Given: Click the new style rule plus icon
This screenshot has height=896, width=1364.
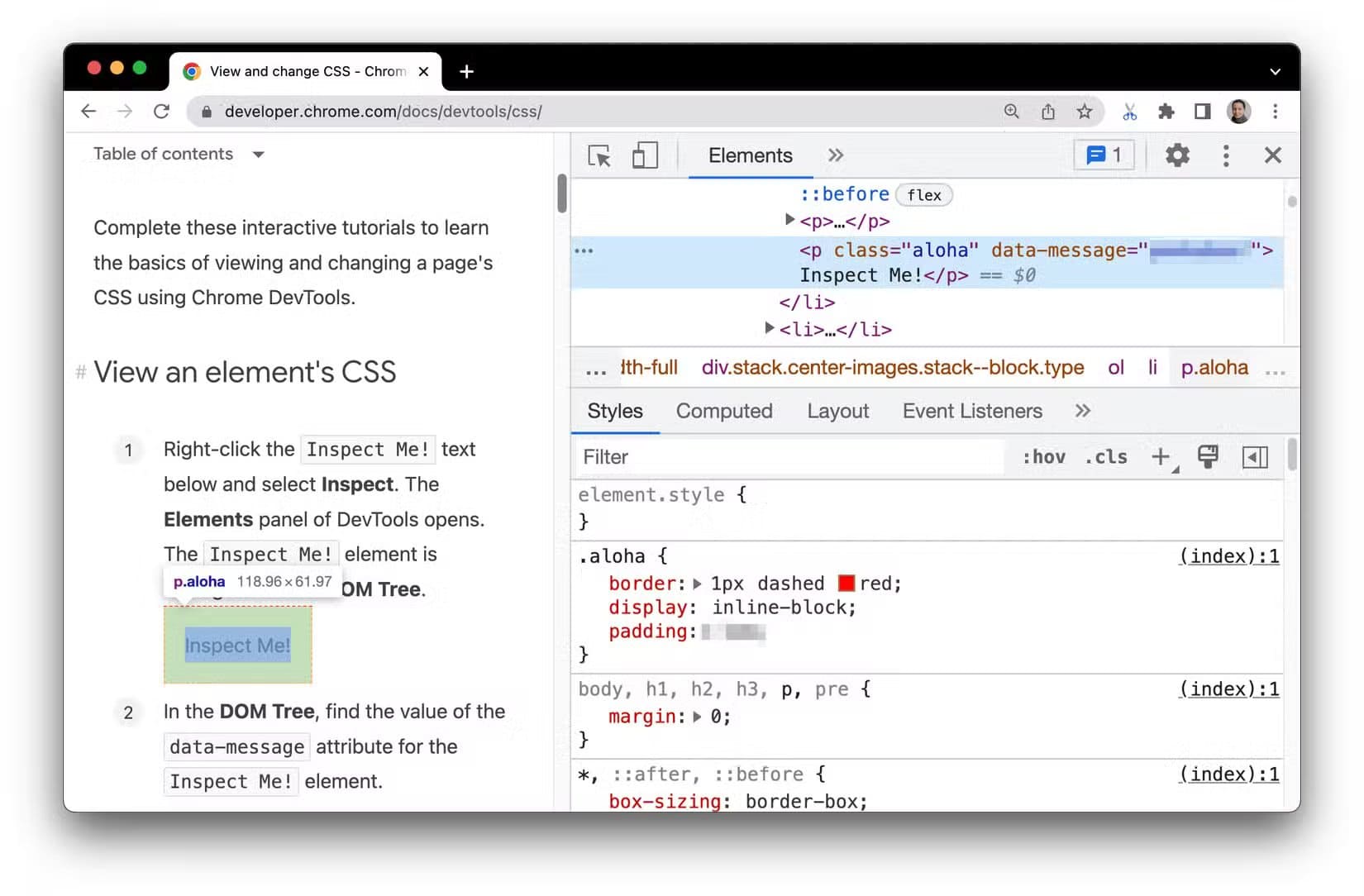Looking at the screenshot, I should coord(1161,457).
